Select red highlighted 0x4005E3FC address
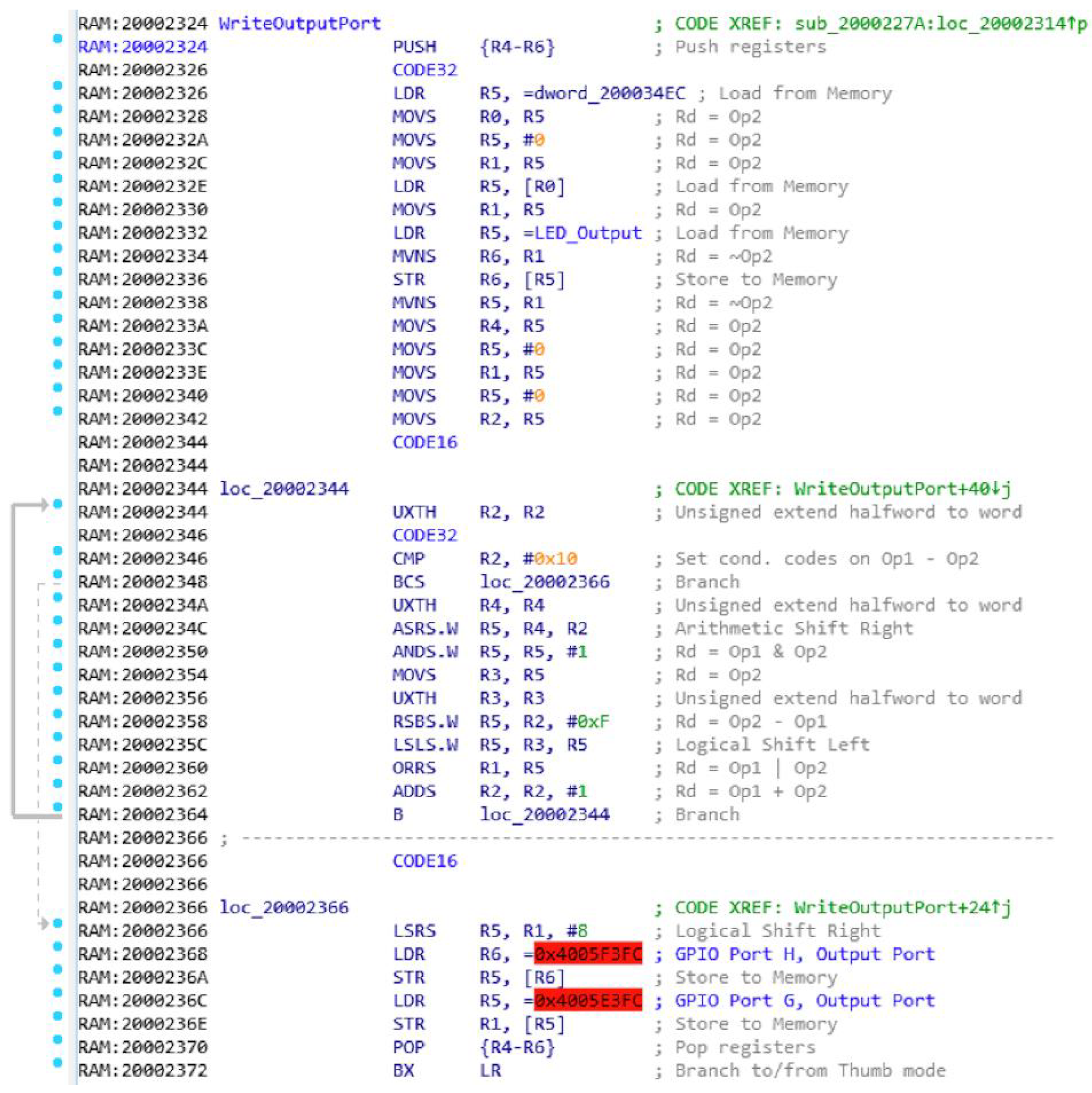1092x1093 pixels. 588,1001
